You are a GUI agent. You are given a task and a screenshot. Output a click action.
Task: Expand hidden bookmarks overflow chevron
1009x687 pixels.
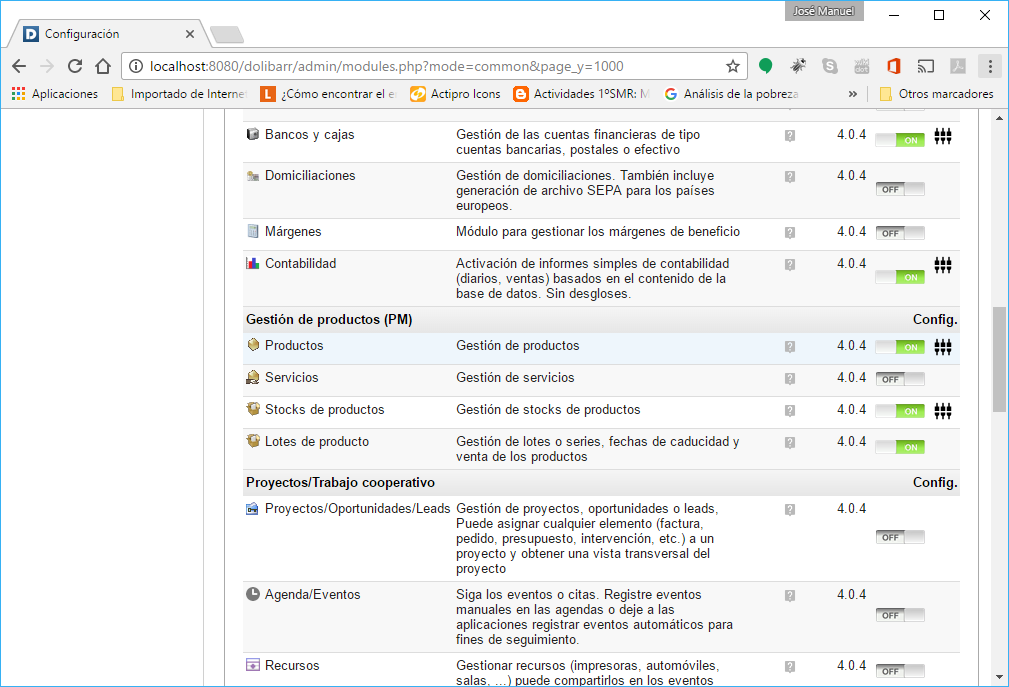click(853, 94)
